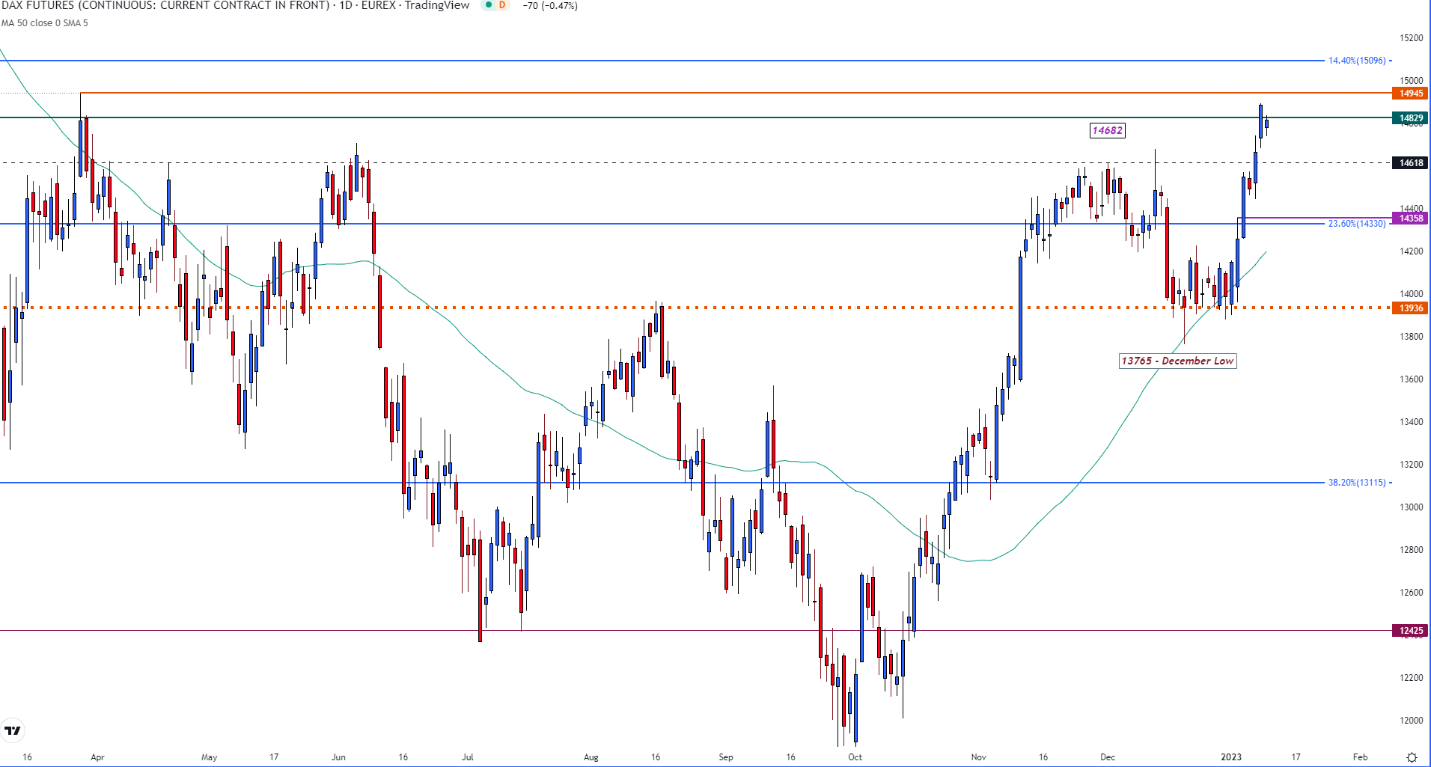This screenshot has height=767, width=1431.
Task: Click 13000 on the price axis
Action: [1412, 507]
